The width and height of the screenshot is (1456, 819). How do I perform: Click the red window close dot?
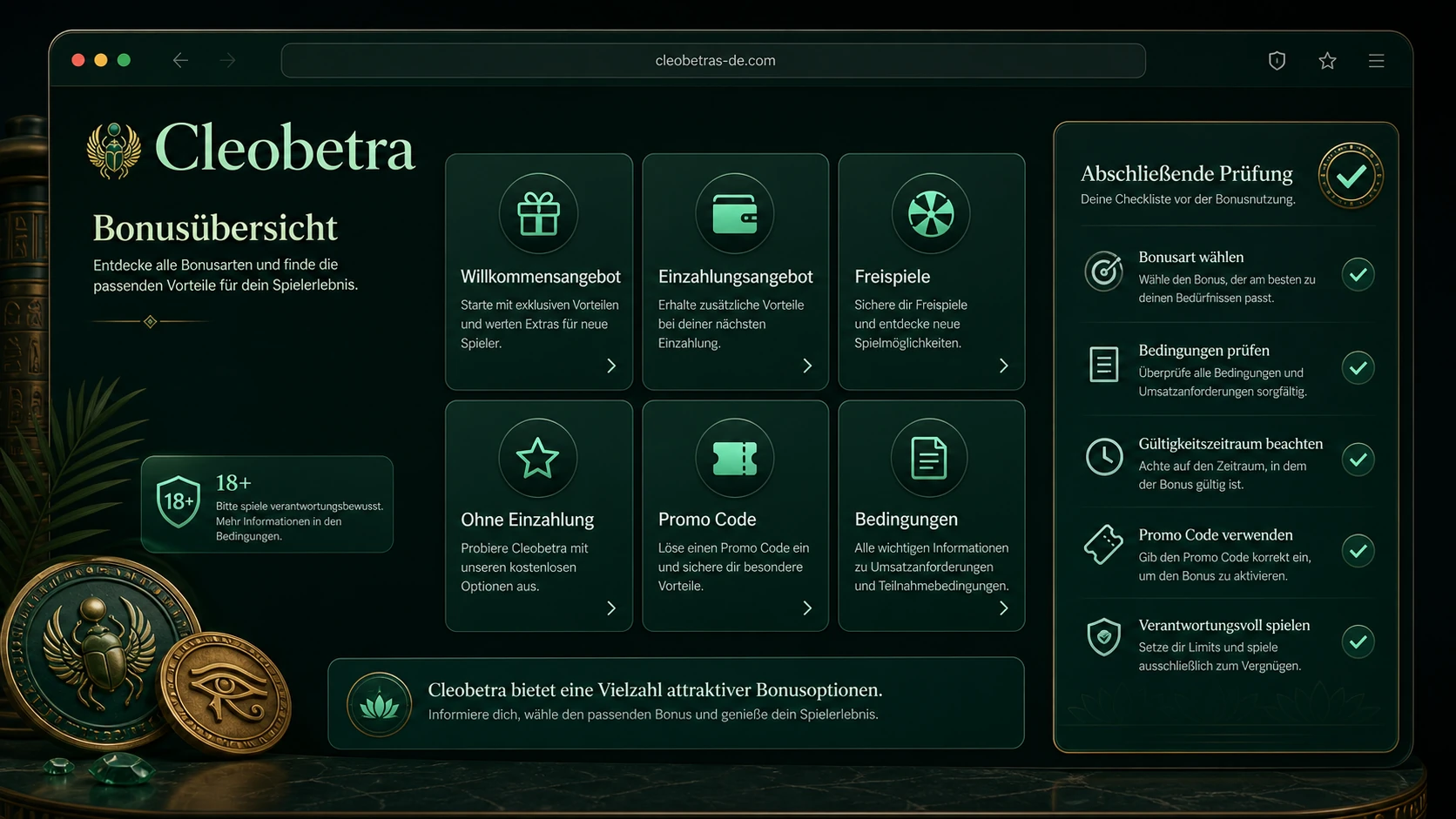(78, 60)
